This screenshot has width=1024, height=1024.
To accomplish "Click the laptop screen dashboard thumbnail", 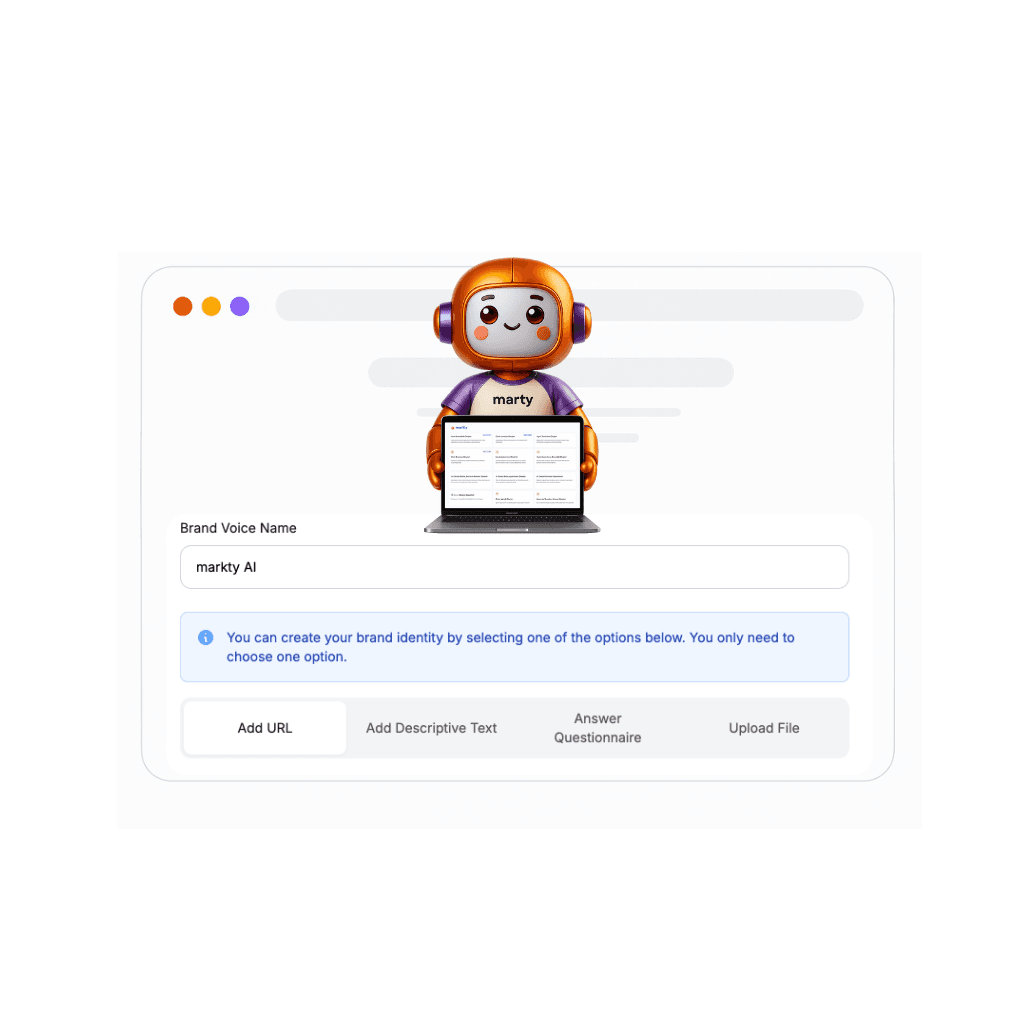I will (x=512, y=464).
